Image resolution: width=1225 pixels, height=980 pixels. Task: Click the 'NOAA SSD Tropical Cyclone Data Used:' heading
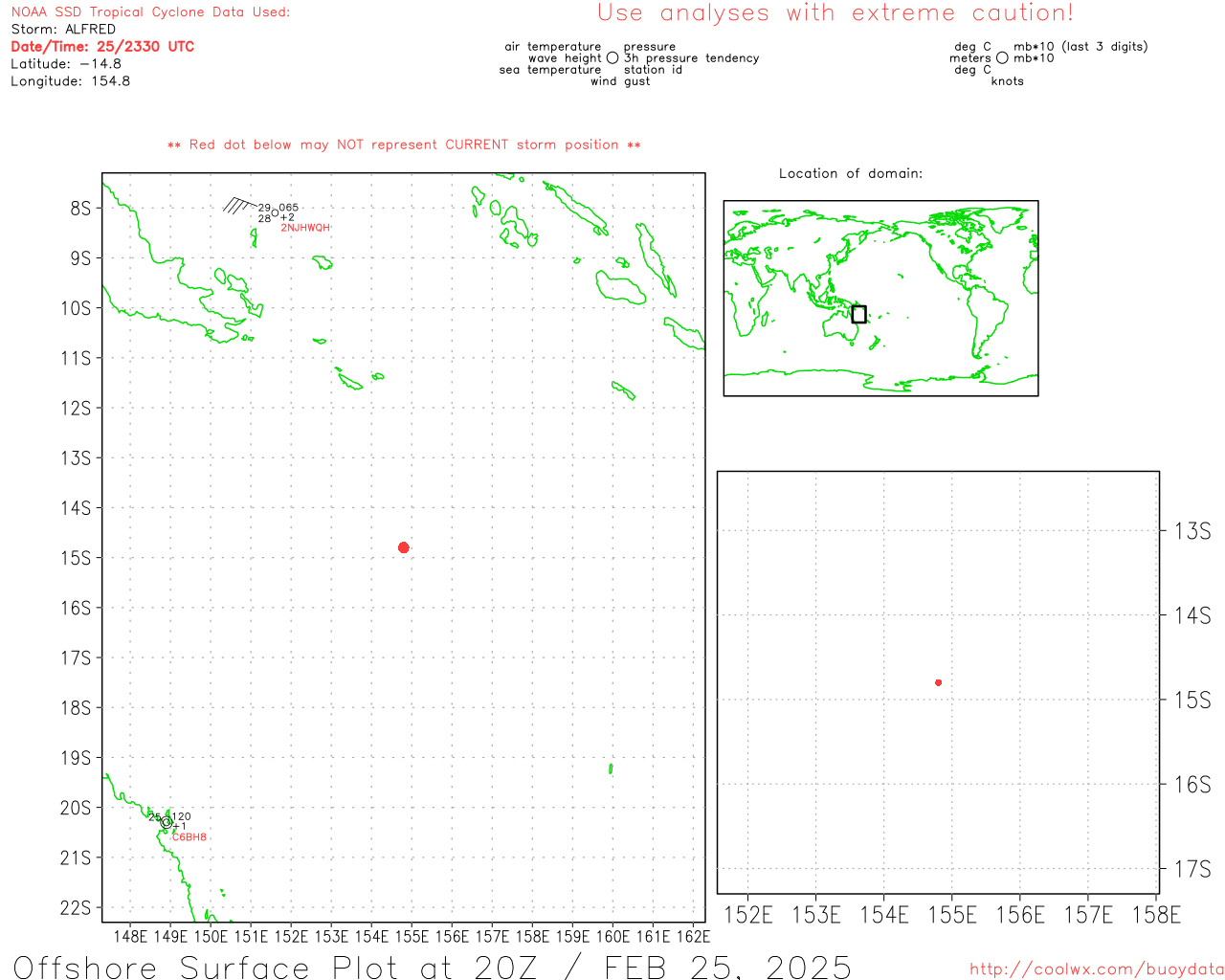click(150, 12)
